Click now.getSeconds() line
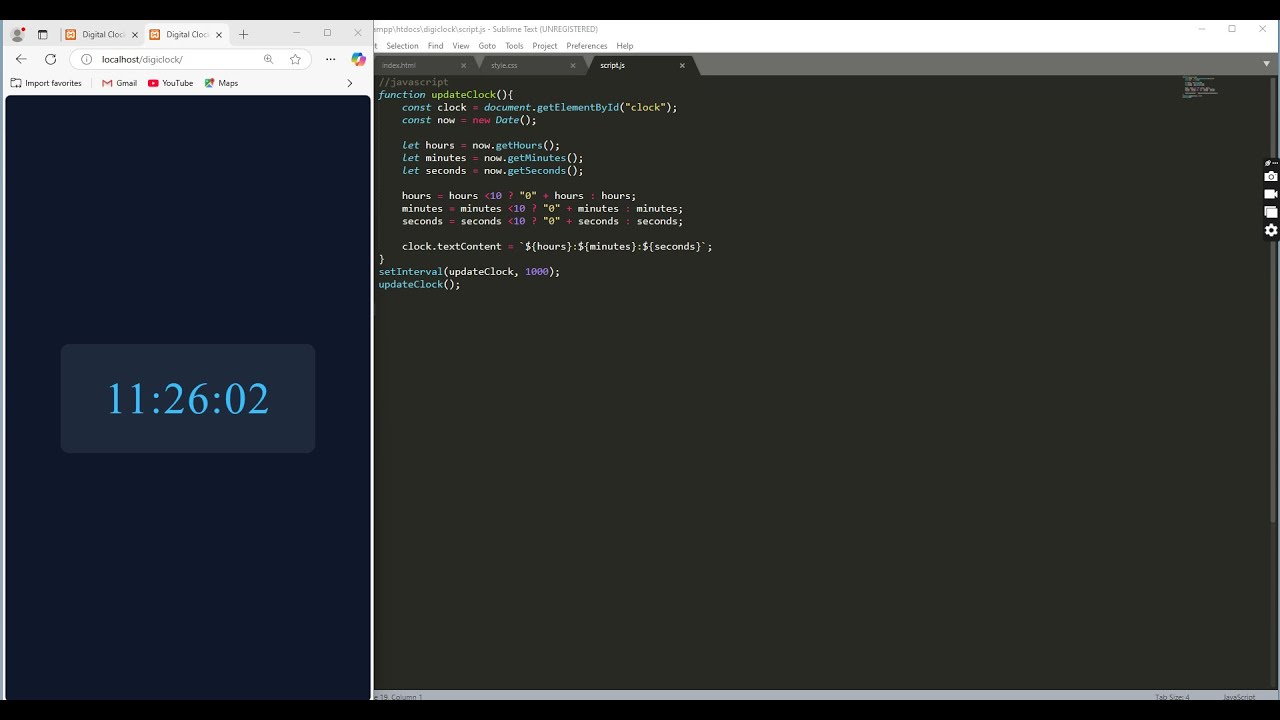The width and height of the screenshot is (1280, 720). tap(492, 171)
